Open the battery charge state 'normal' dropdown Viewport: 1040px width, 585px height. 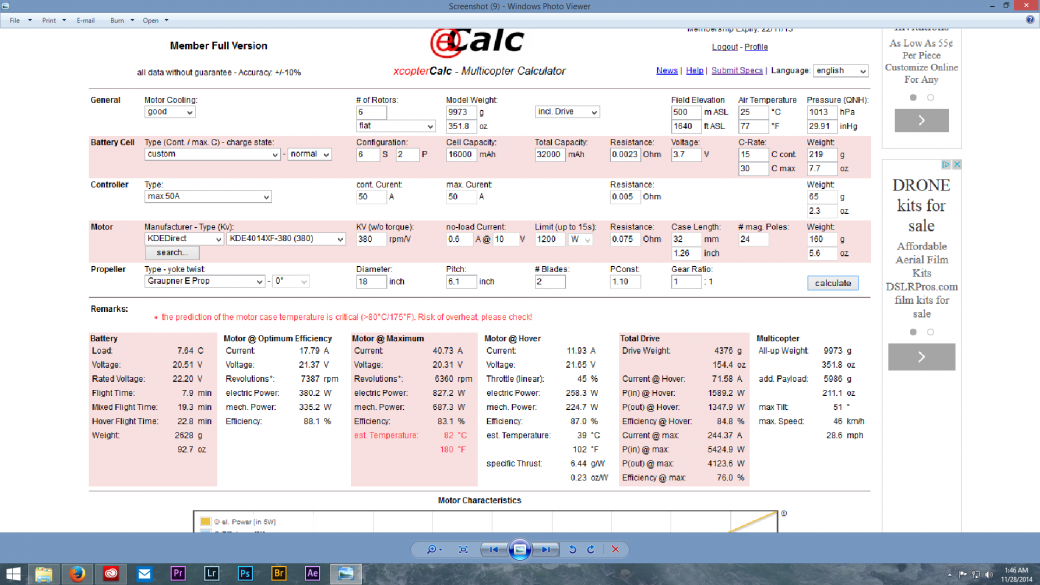(x=309, y=155)
